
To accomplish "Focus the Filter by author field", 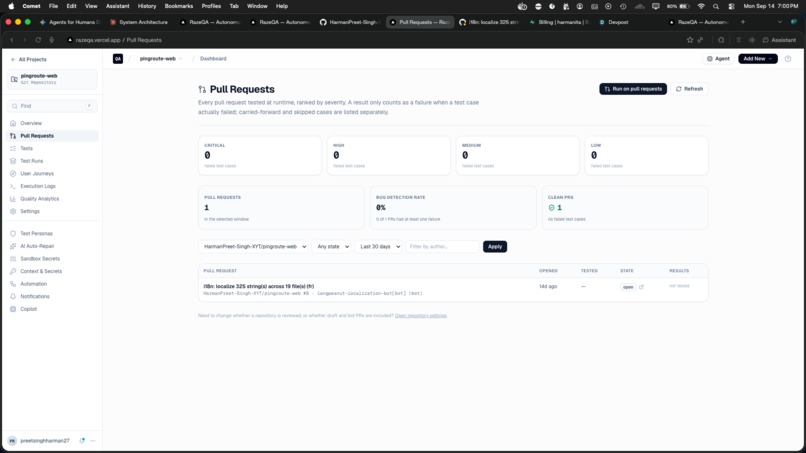I will coord(442,247).
